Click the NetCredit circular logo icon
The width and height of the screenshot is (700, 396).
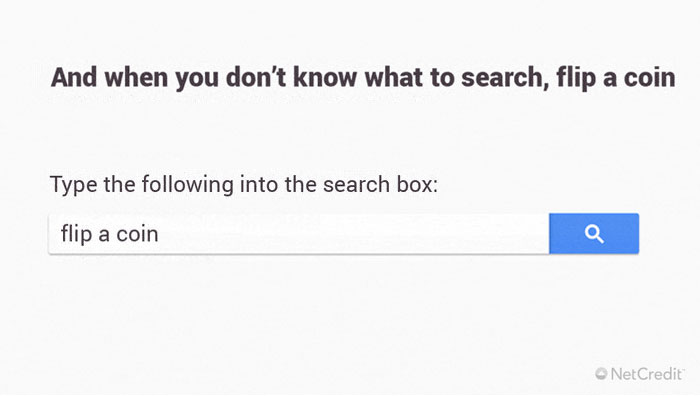pos(601,373)
